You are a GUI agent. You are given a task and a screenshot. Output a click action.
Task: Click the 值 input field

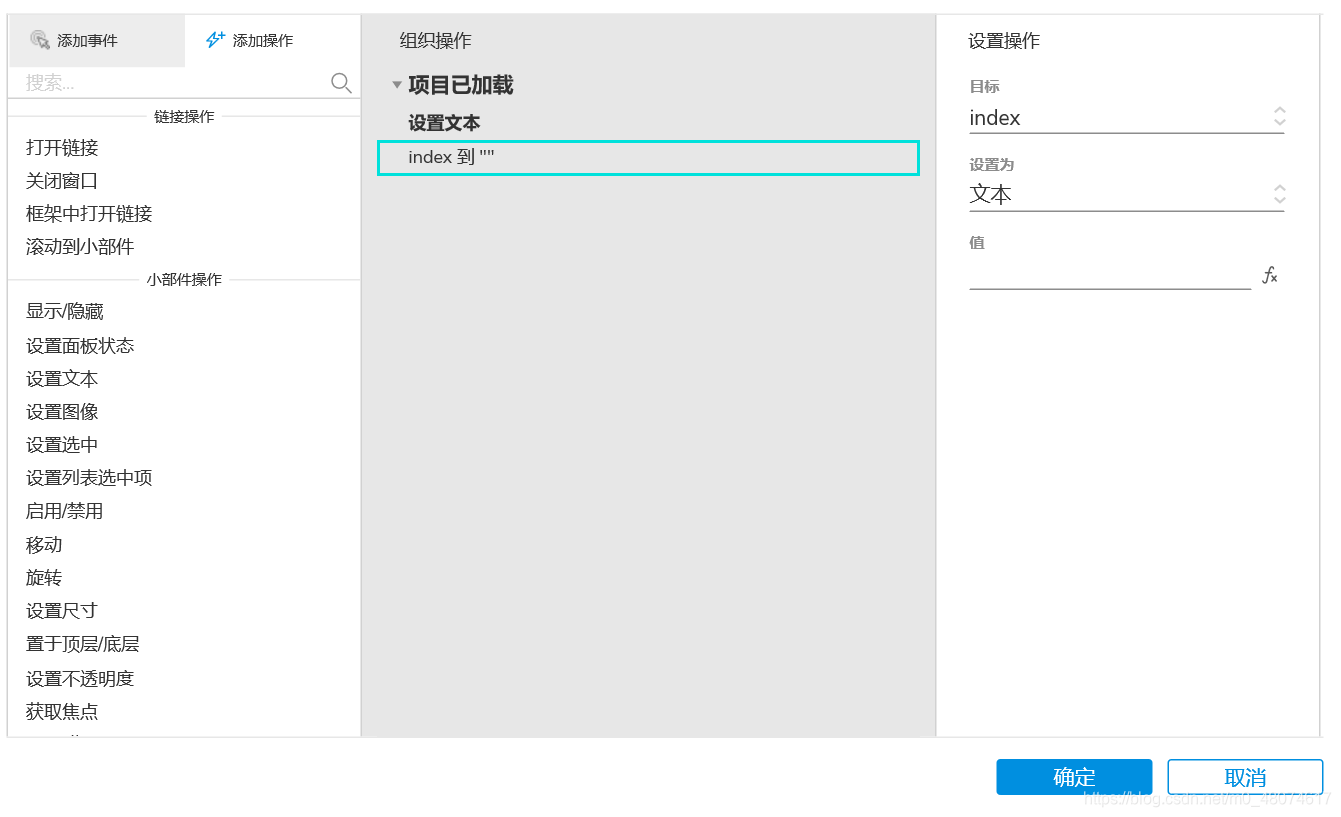1110,275
